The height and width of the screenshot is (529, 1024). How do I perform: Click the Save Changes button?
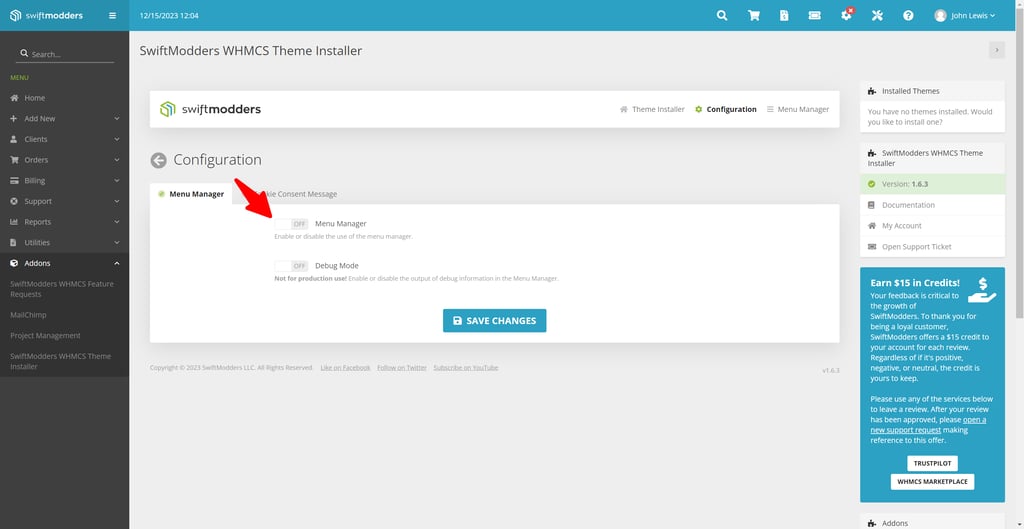click(494, 321)
